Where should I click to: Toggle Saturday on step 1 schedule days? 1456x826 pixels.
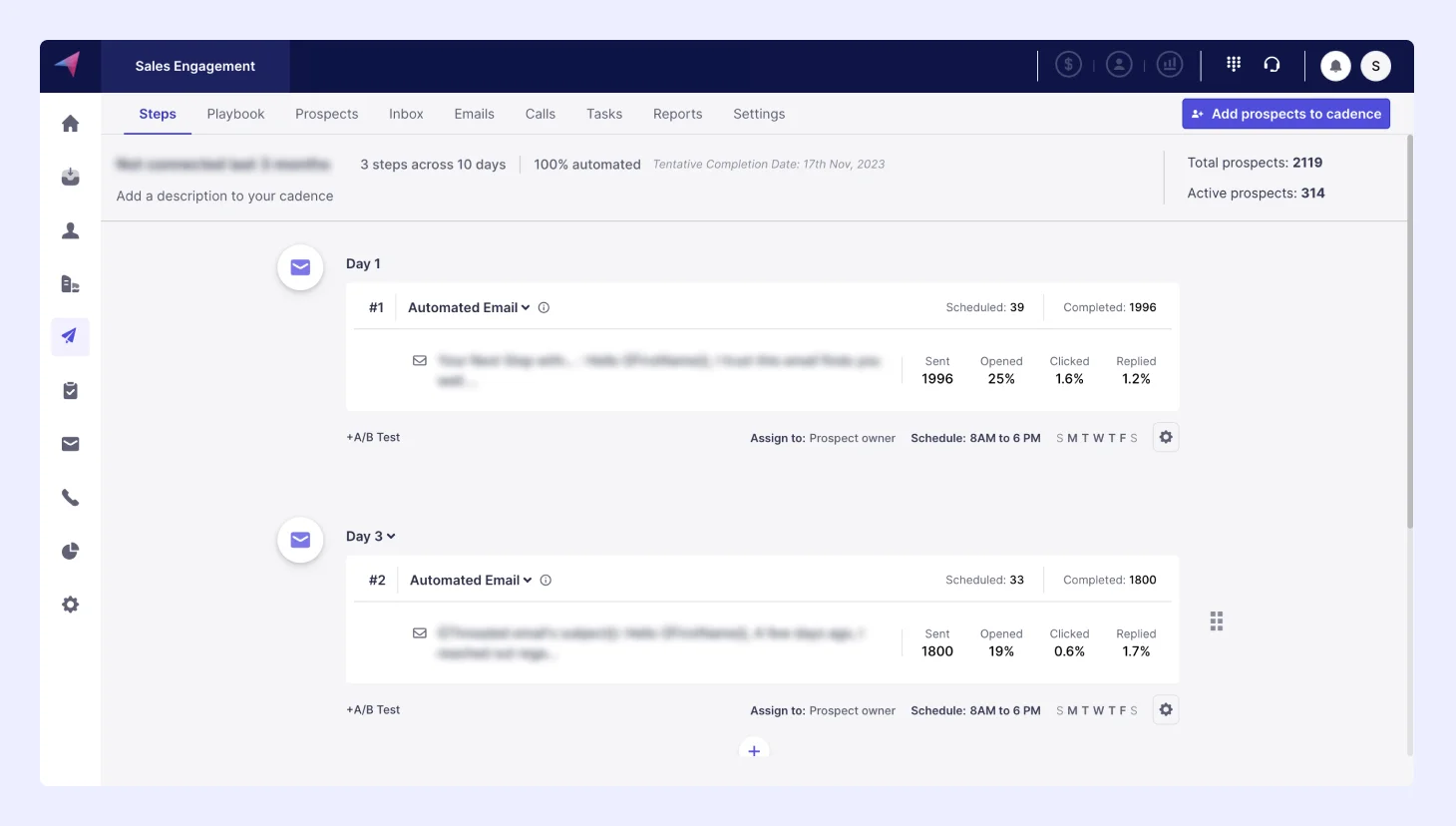[x=1134, y=437]
